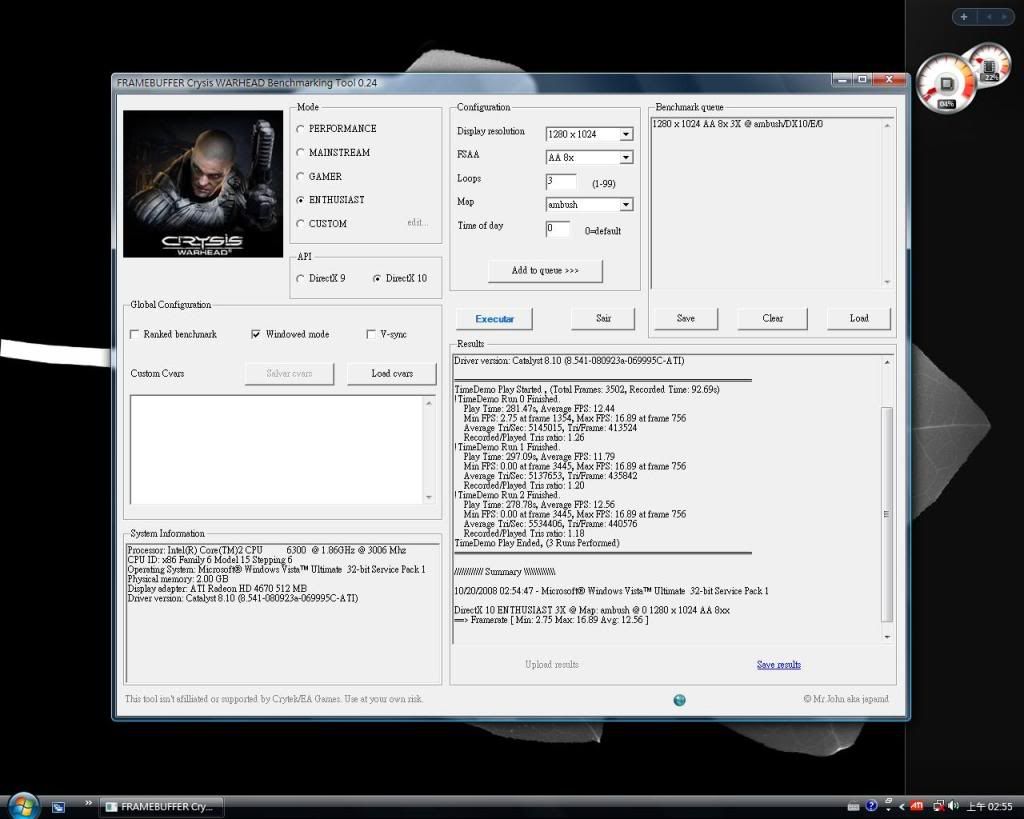Click the Load cvars button
Image resolution: width=1024 pixels, height=819 pixels.
(392, 374)
